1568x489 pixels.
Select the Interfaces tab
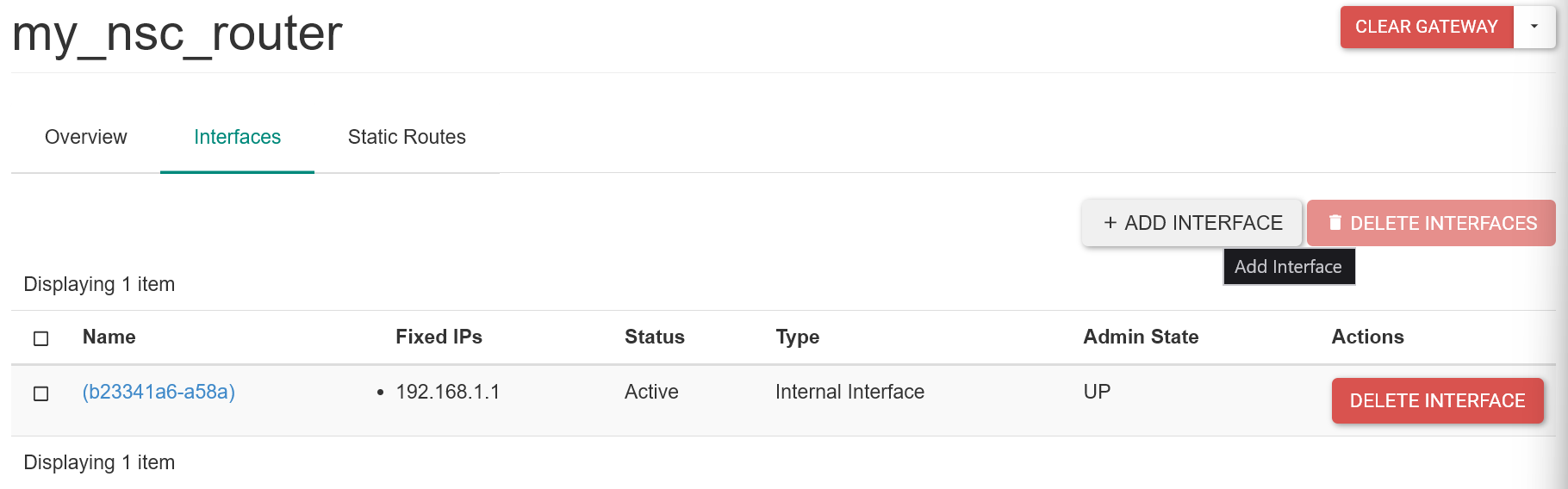237,137
